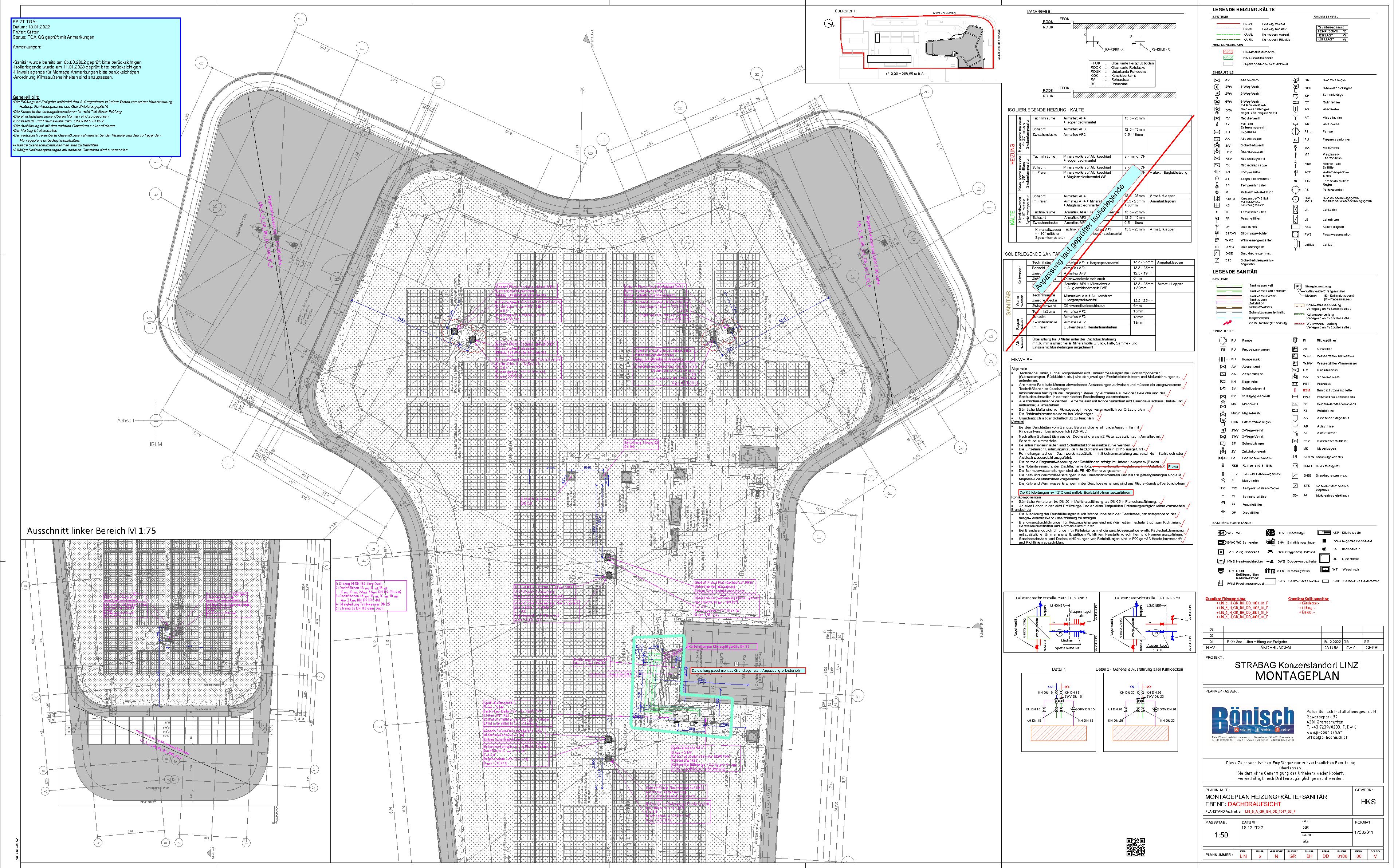The image size is (1394, 868).
Task: Click the QR code near title block
Action: point(1135,847)
